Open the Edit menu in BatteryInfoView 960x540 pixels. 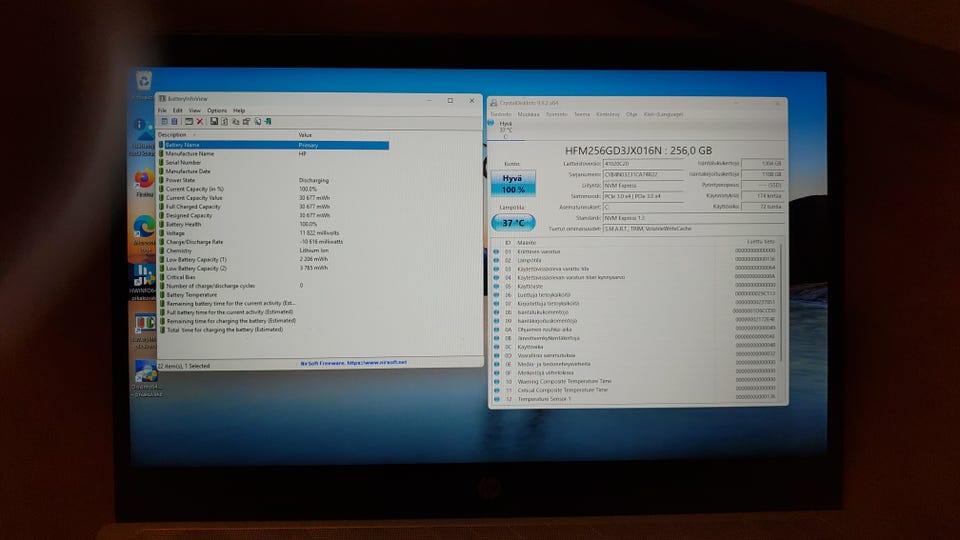coord(178,111)
